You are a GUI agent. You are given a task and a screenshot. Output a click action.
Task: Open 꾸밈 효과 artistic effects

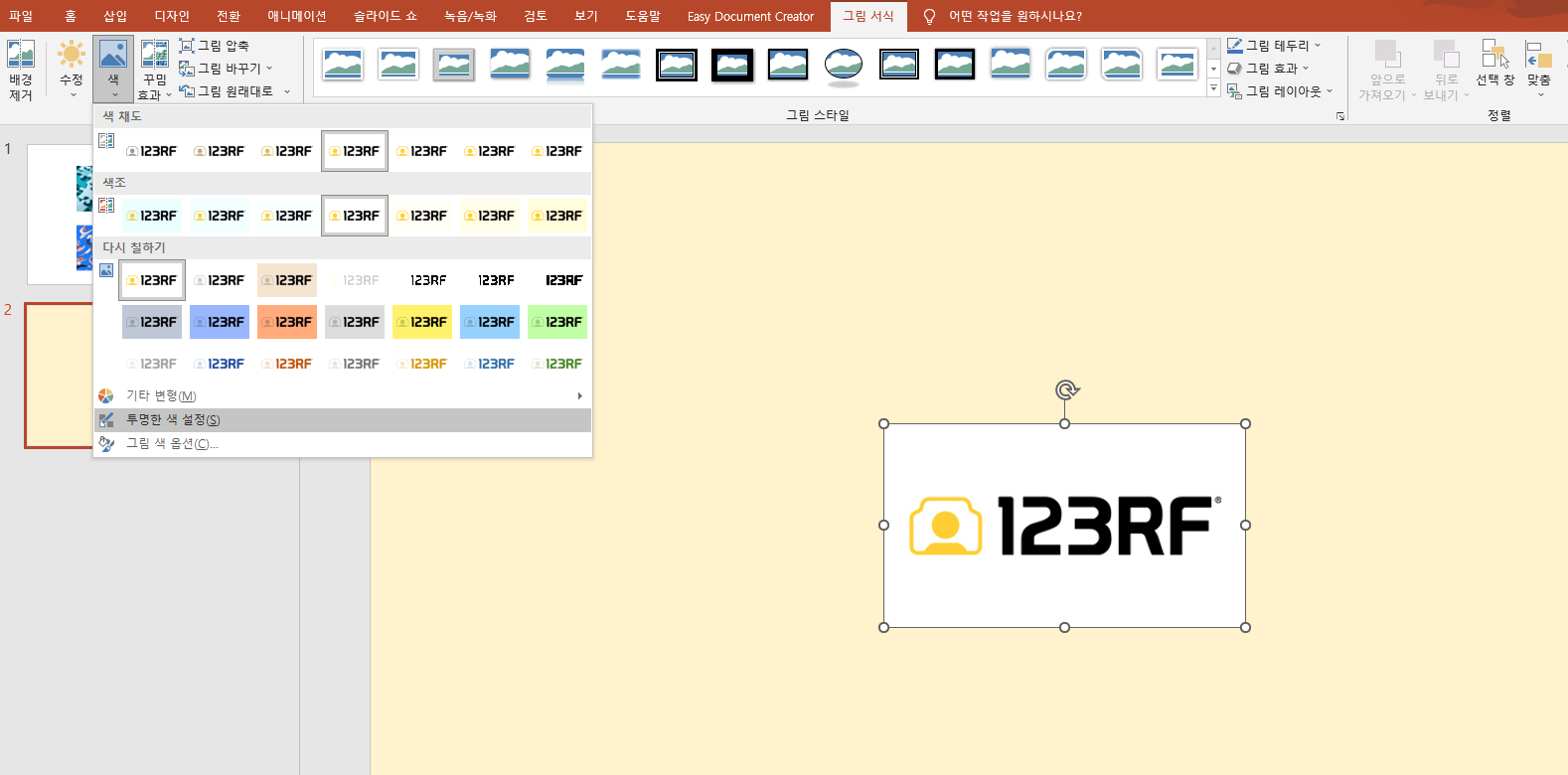pyautogui.click(x=155, y=70)
